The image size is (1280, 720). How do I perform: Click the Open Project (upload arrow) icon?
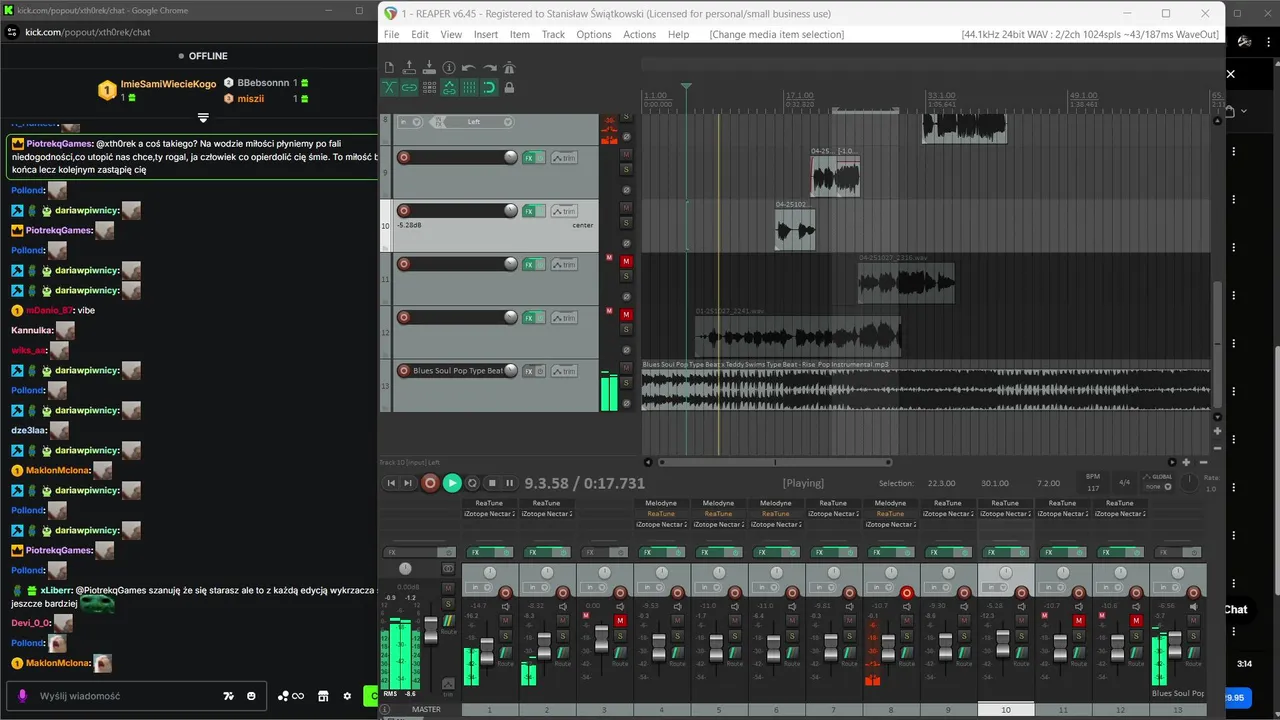(x=409, y=68)
